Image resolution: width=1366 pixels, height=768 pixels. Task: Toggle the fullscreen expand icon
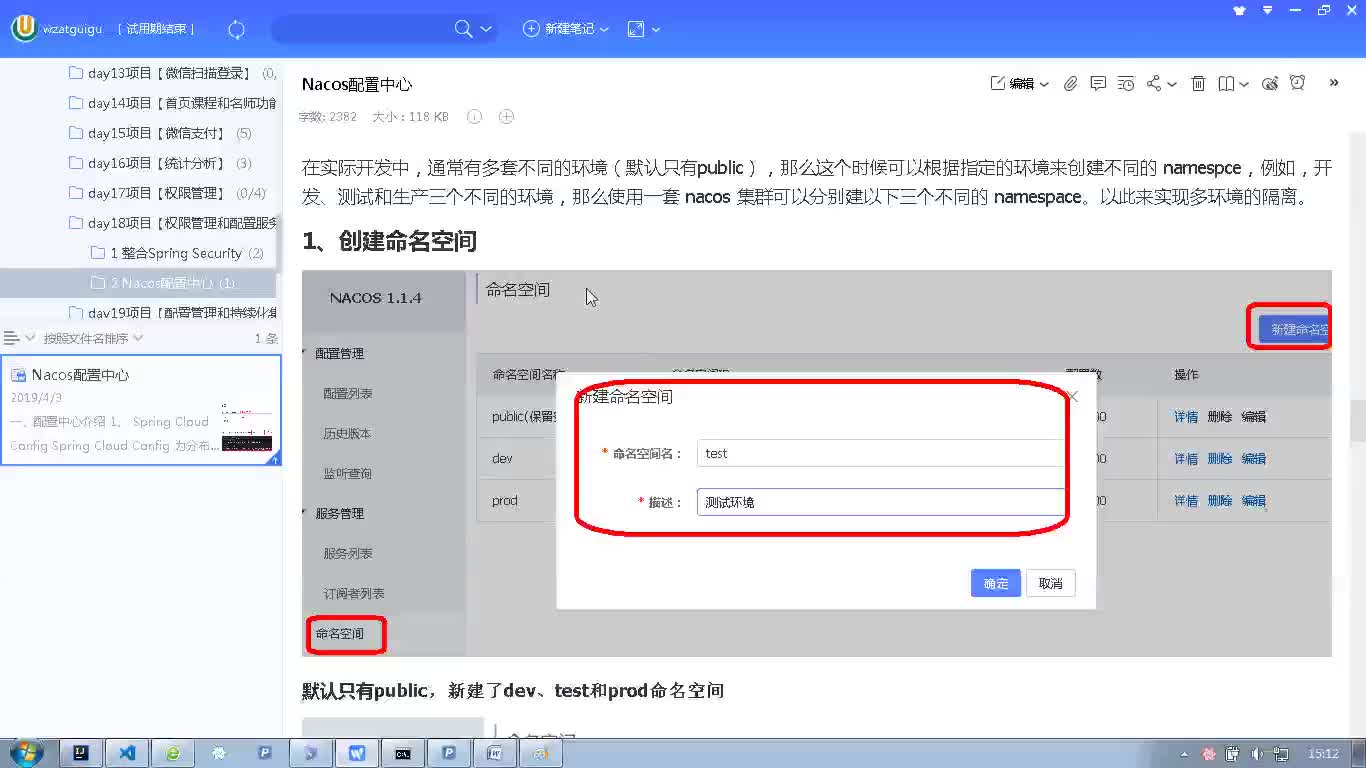pyautogui.click(x=636, y=29)
